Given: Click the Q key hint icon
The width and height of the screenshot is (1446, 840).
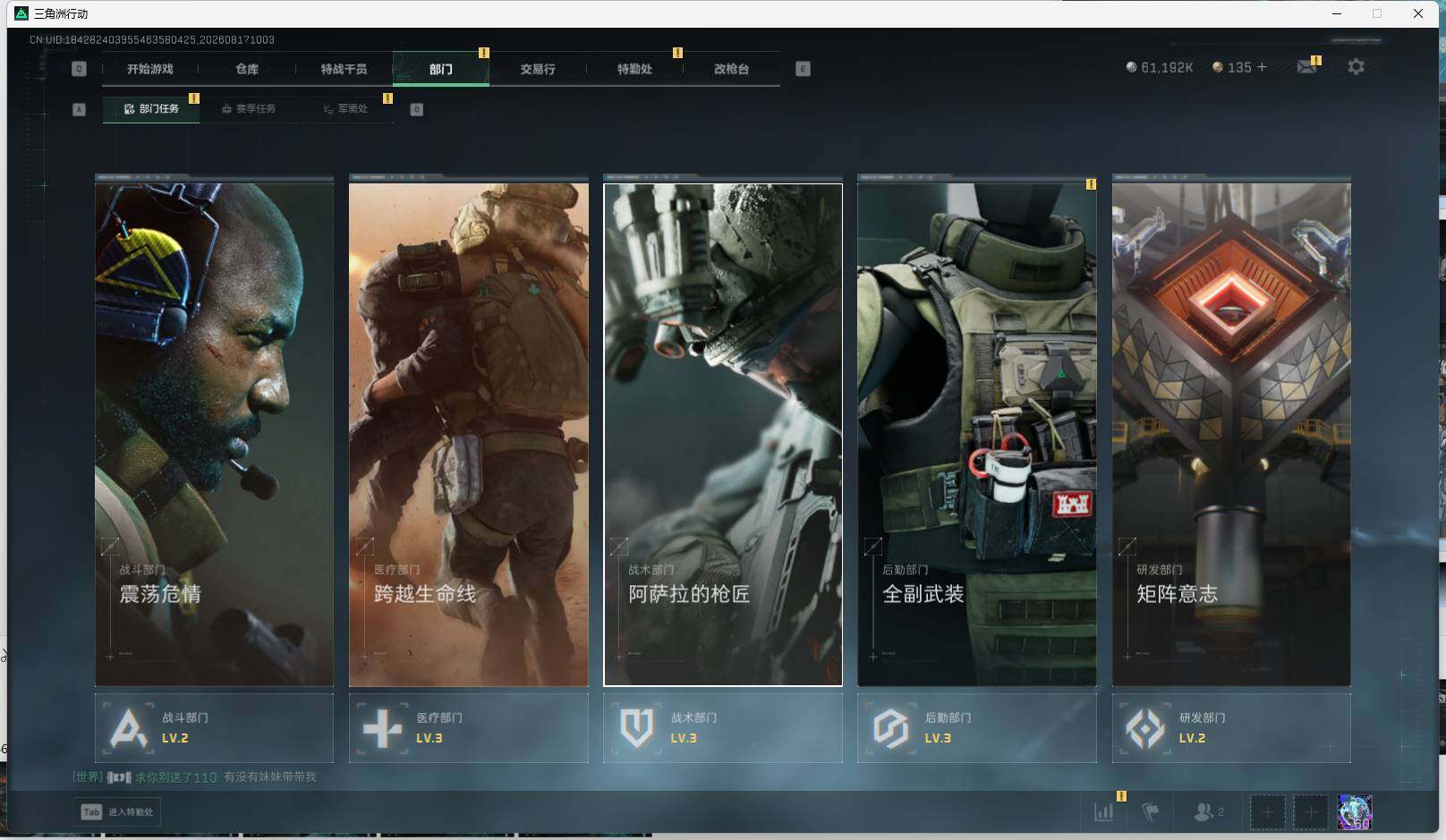Looking at the screenshot, I should point(79,69).
